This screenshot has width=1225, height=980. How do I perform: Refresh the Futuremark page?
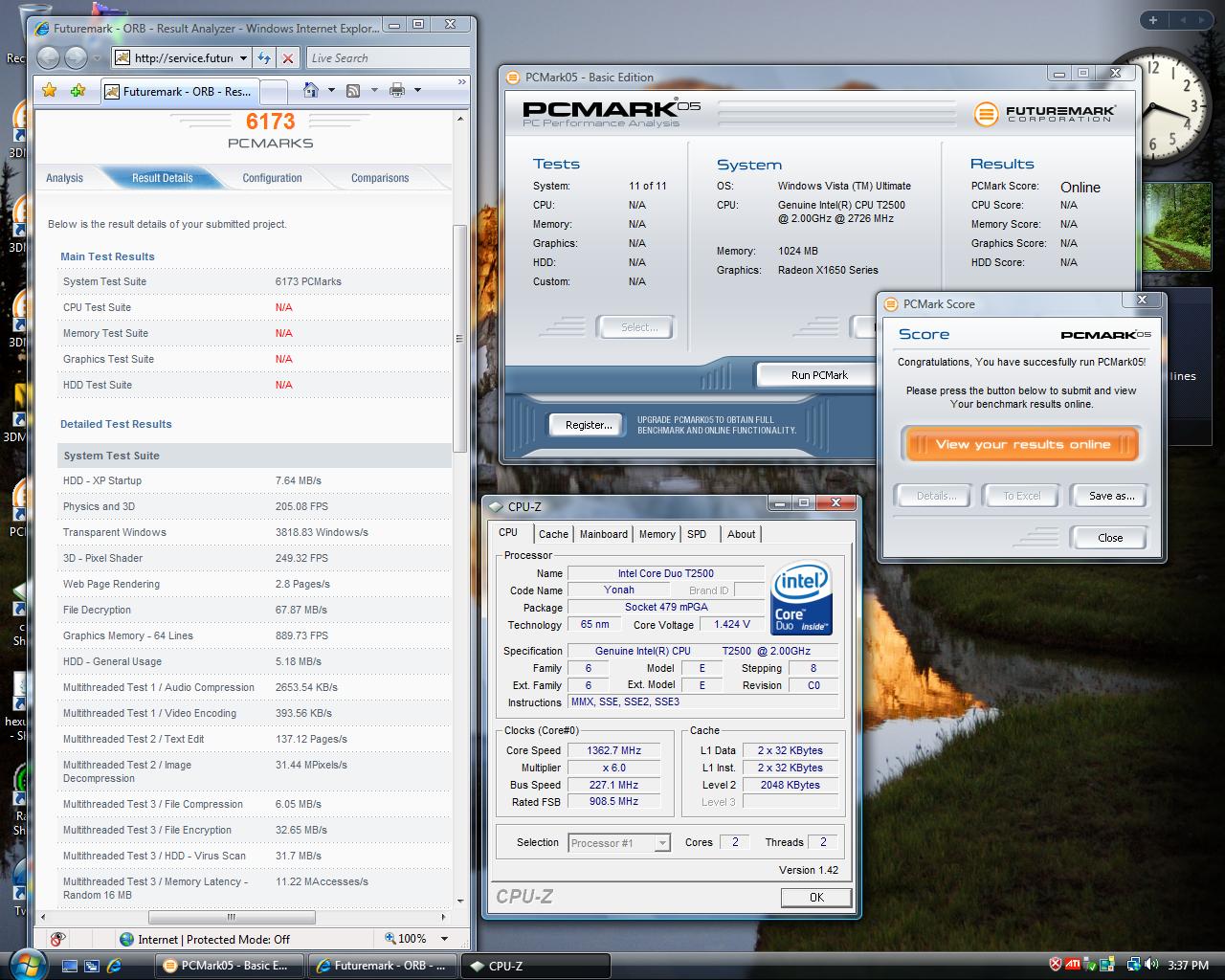point(265,58)
